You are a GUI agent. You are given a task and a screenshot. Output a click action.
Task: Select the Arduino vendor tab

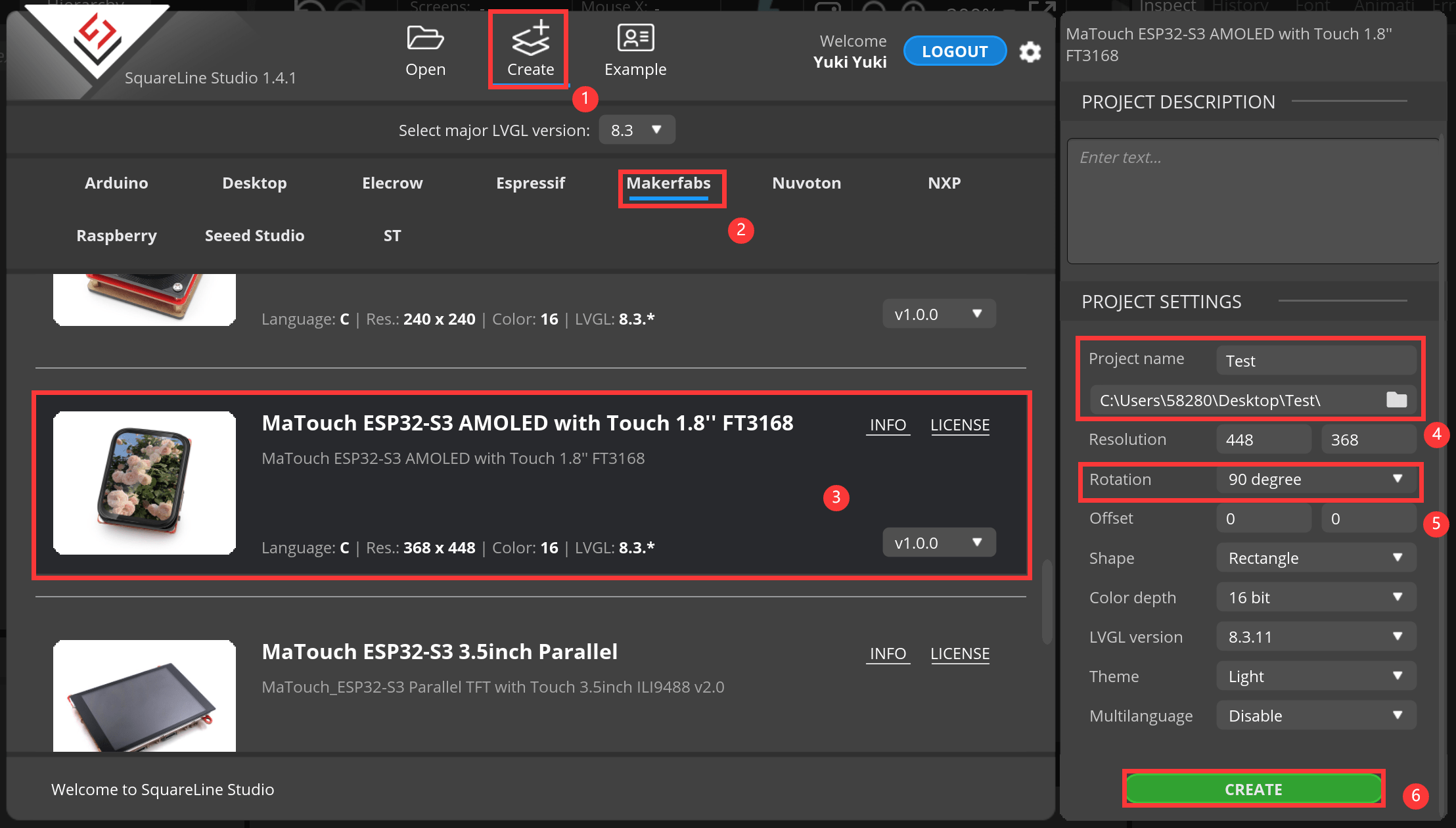click(116, 183)
